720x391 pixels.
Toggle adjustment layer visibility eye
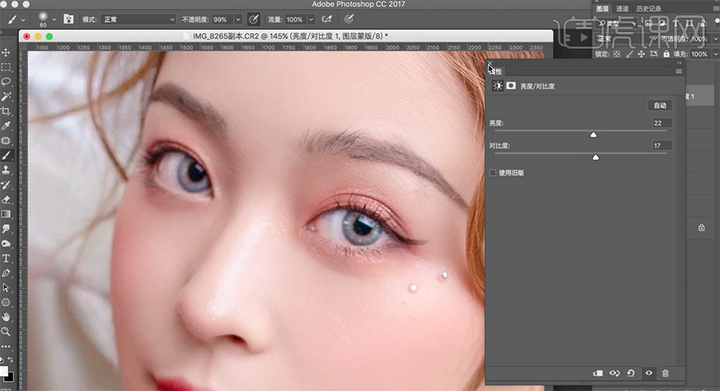(x=649, y=373)
